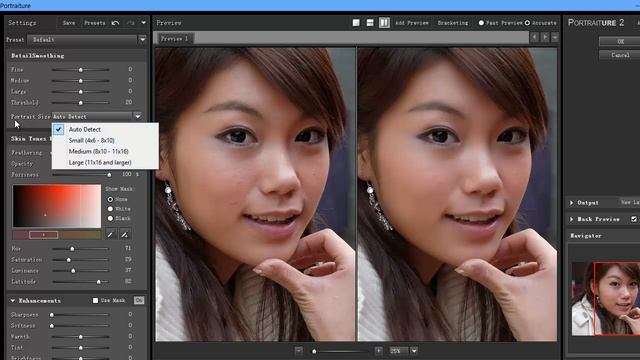Click the Bracketing button
The width and height of the screenshot is (640, 360).
pyautogui.click(x=453, y=23)
